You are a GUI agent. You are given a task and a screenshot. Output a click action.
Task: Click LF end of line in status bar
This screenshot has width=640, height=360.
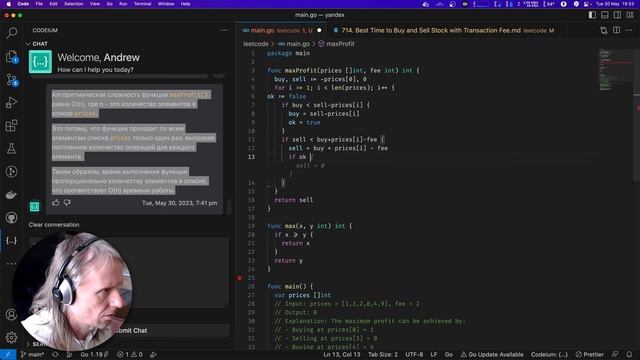click(434, 355)
